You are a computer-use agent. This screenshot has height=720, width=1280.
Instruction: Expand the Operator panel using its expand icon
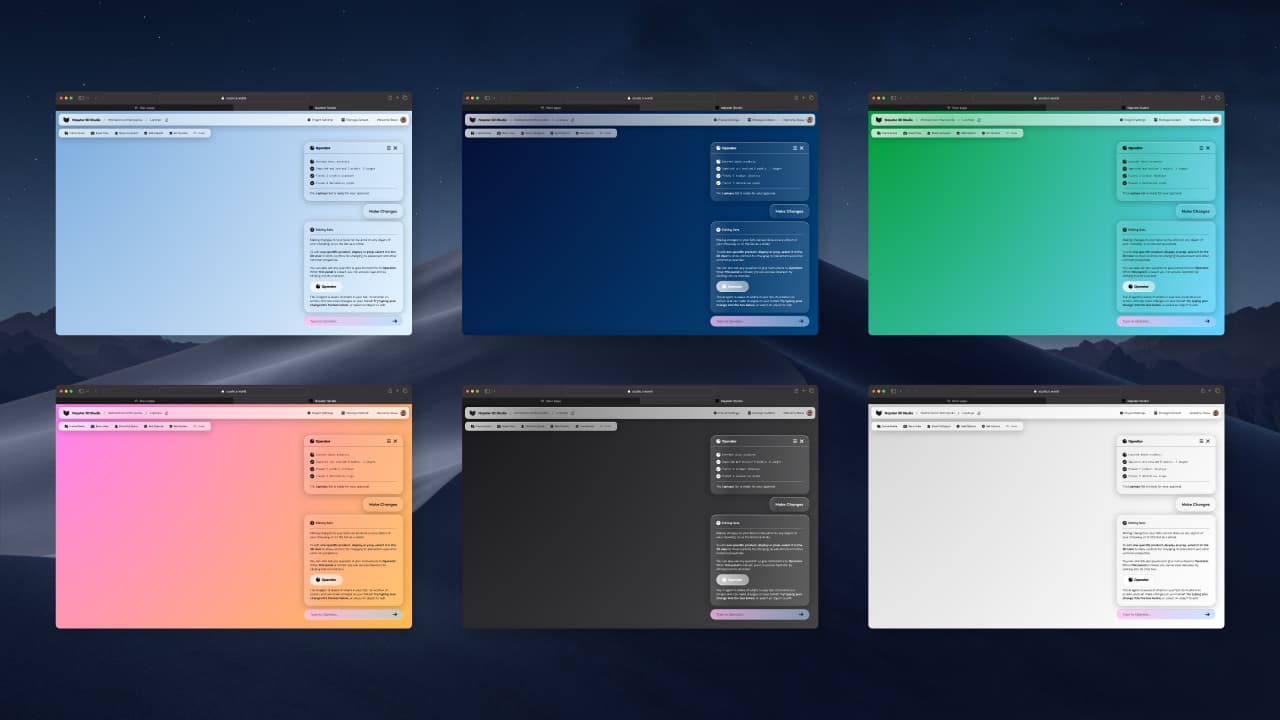389,148
